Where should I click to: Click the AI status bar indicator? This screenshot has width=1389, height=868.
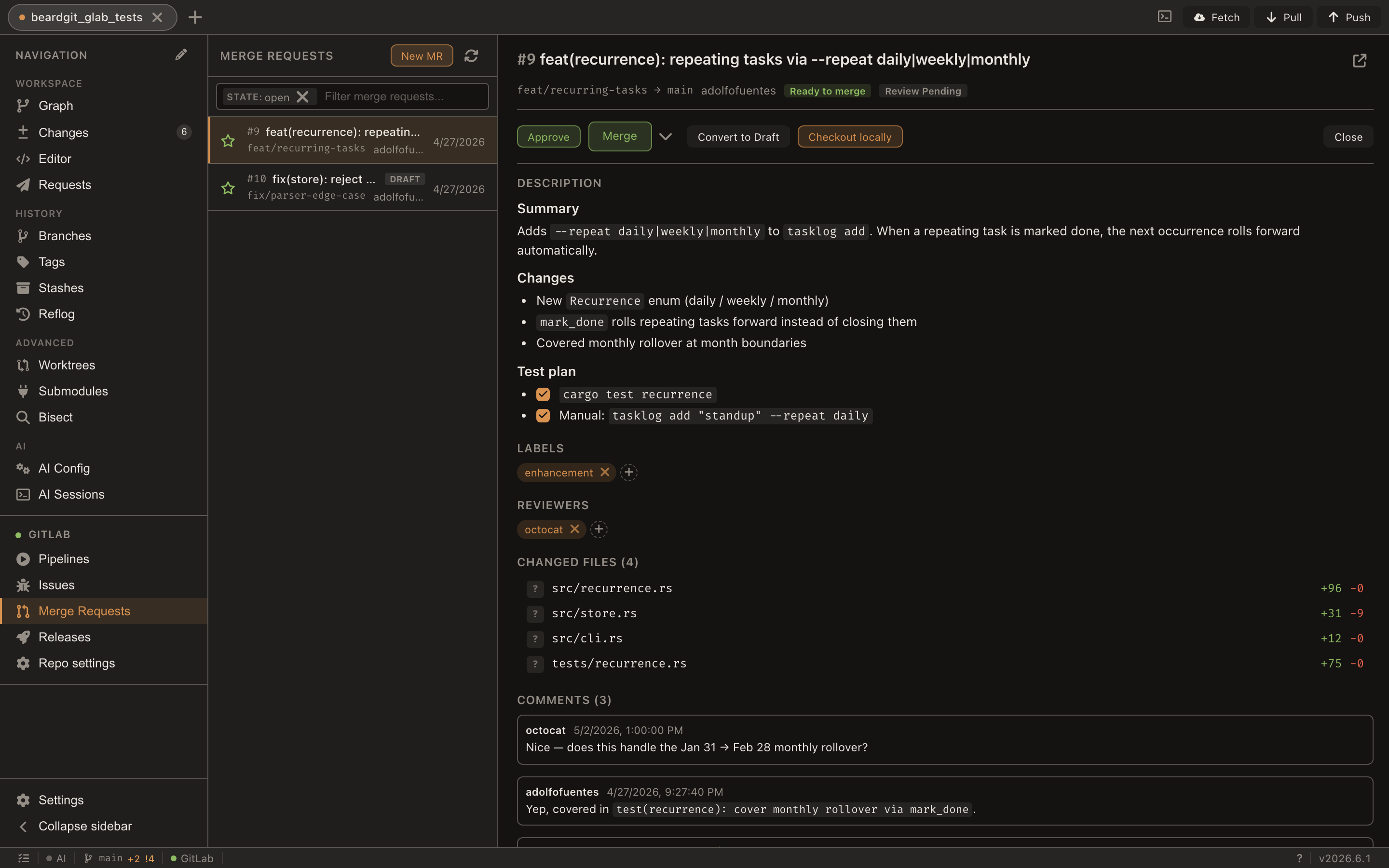[56, 858]
